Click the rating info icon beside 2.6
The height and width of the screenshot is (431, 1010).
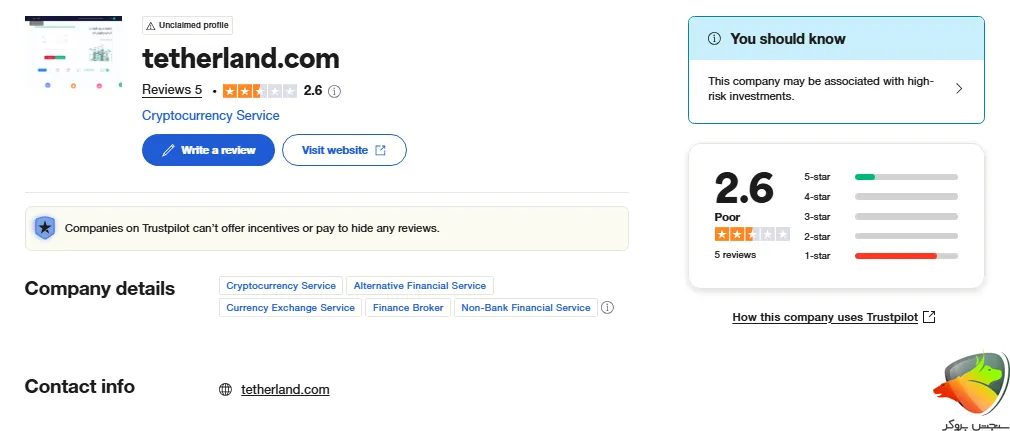(x=335, y=91)
